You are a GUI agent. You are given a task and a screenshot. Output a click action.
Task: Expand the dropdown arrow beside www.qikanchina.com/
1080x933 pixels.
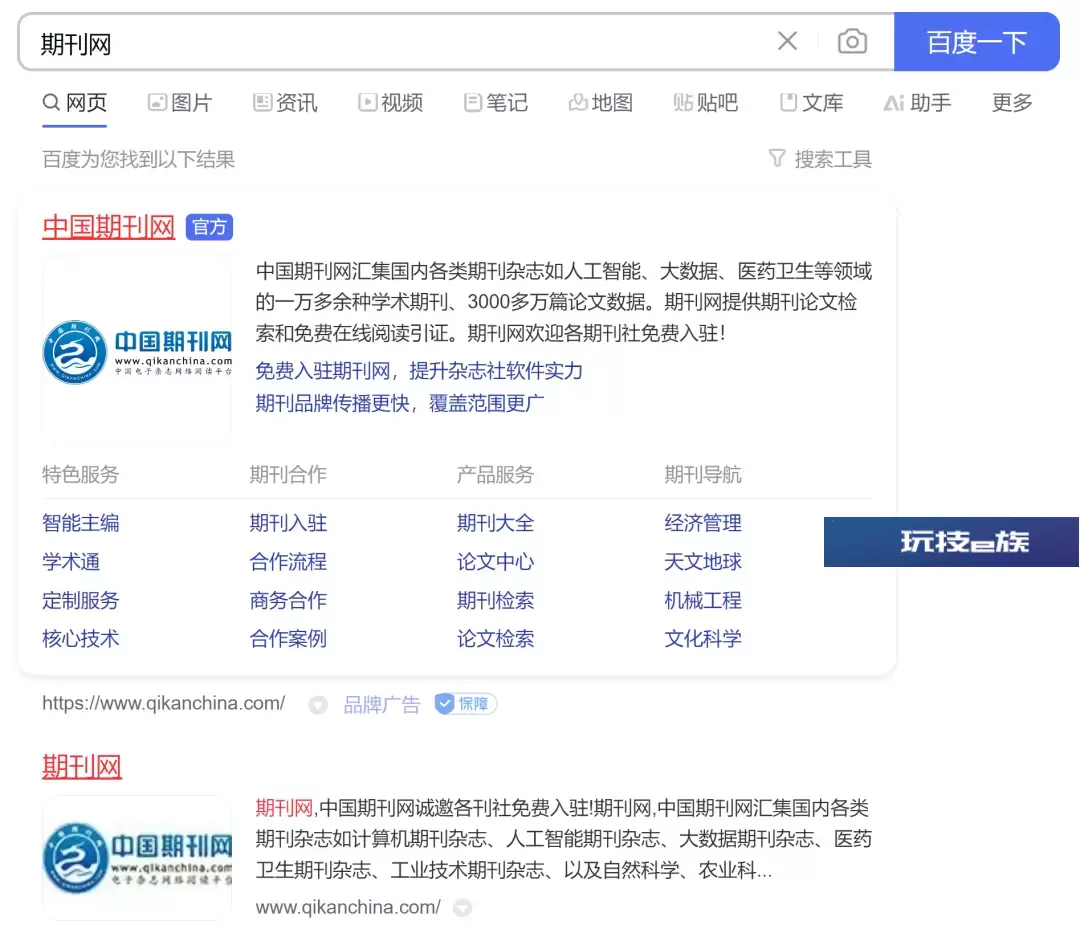[463, 908]
